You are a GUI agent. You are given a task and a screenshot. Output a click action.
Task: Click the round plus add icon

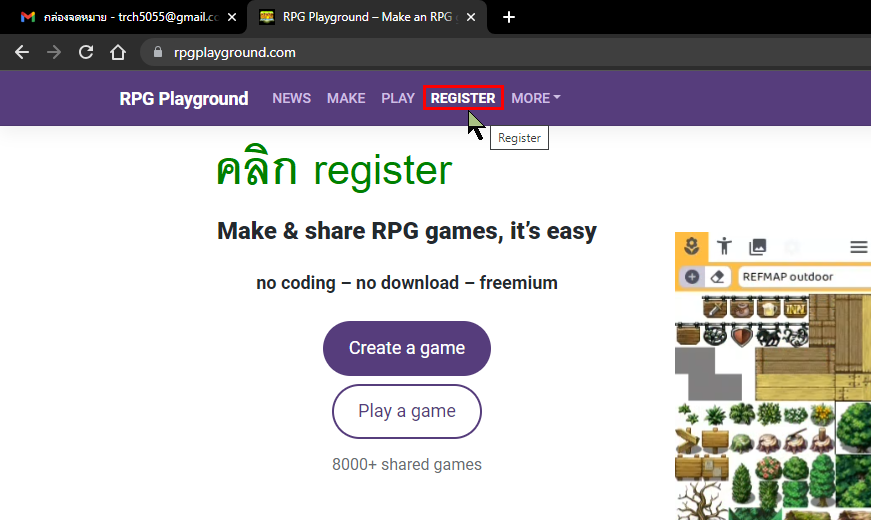[692, 277]
